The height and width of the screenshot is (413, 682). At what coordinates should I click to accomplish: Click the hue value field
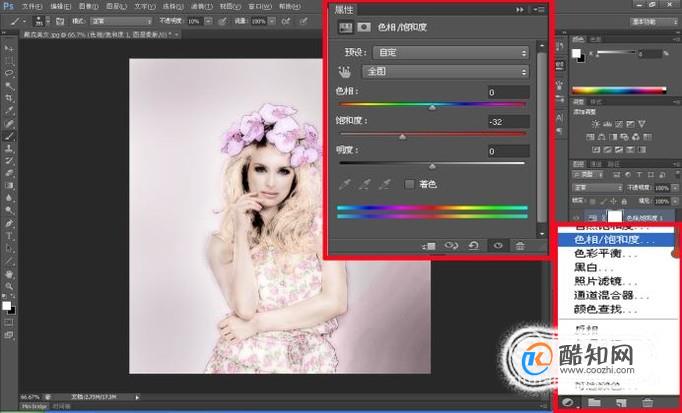coord(508,92)
